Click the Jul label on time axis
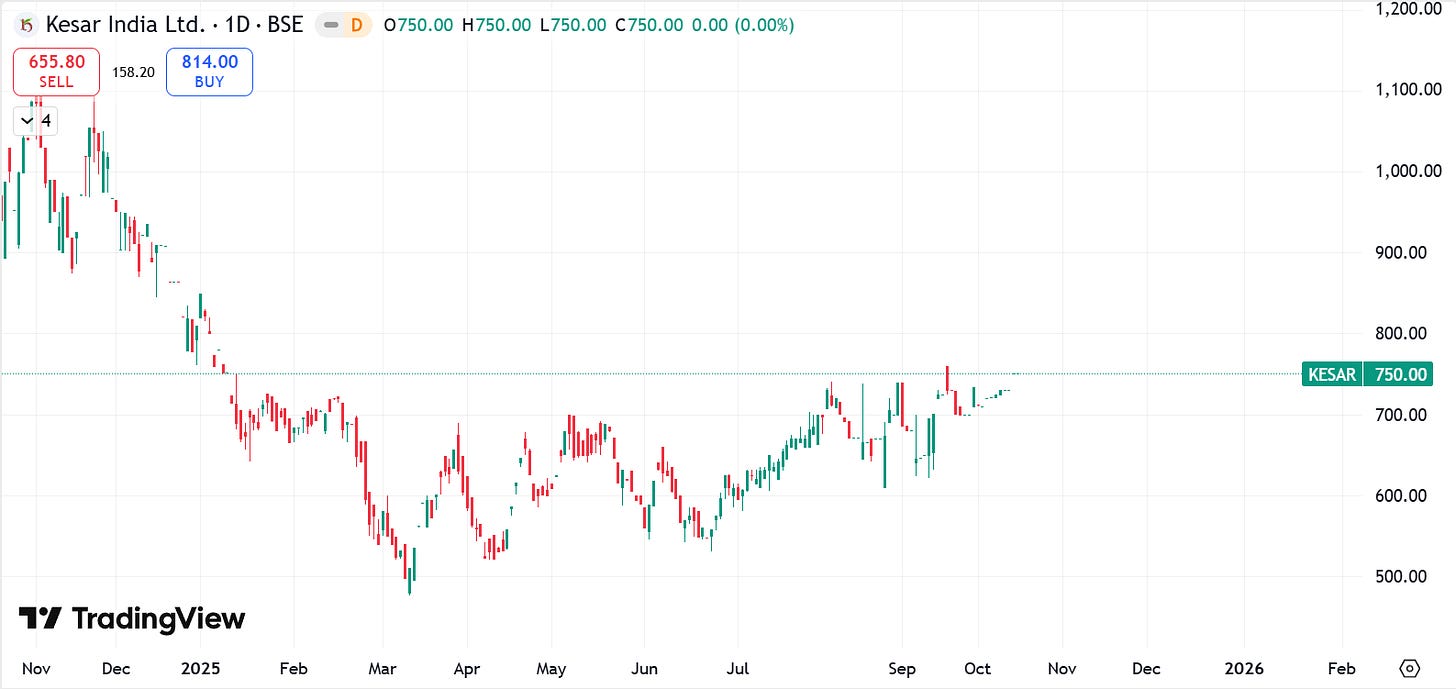This screenshot has height=689, width=1456. click(736, 668)
